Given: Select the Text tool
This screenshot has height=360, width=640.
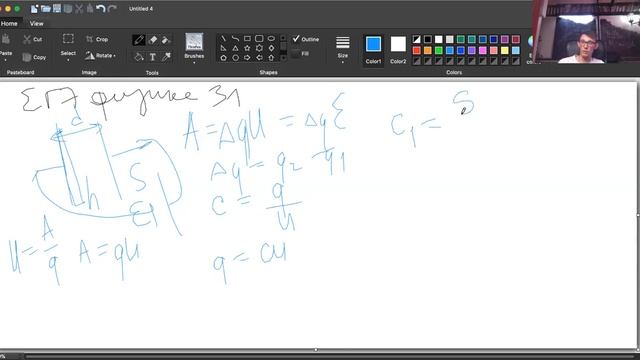Looking at the screenshot, I should [153, 57].
